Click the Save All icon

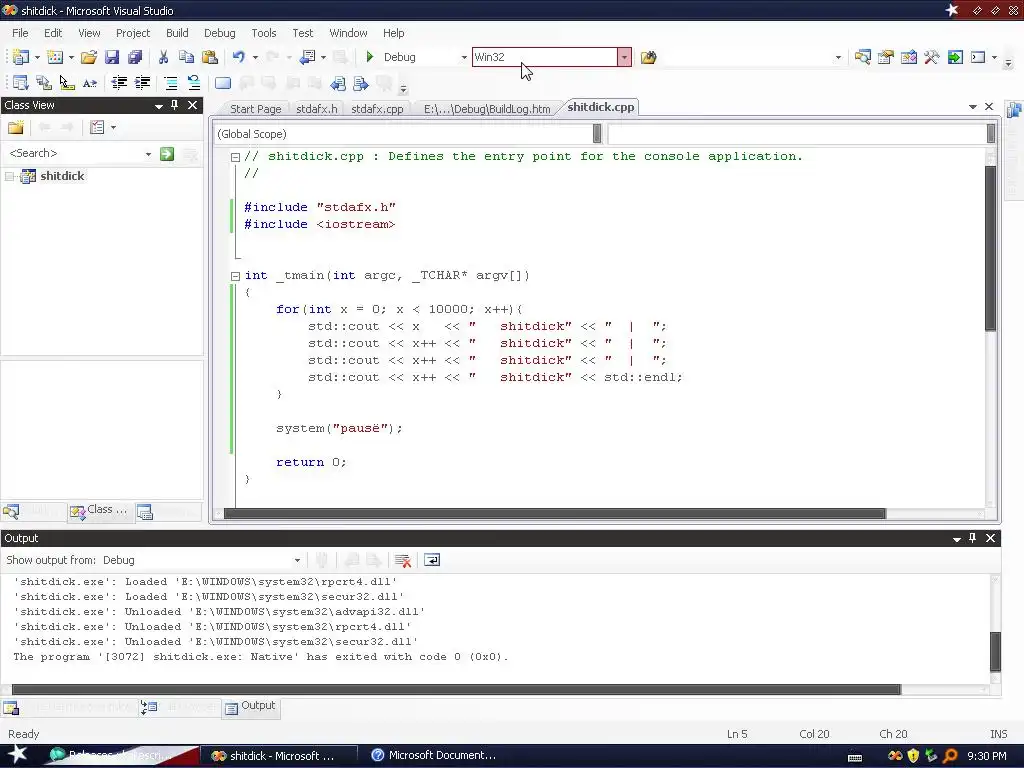pyautogui.click(x=135, y=57)
